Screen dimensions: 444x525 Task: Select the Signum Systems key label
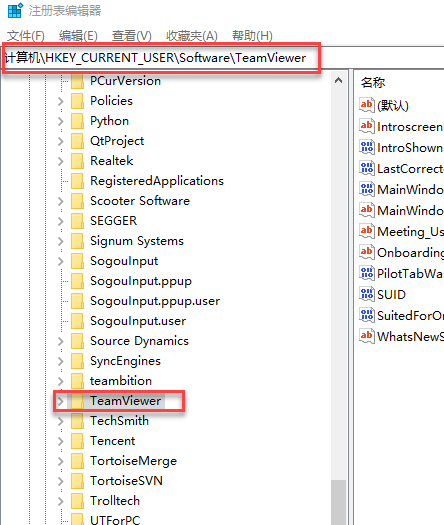coord(137,241)
